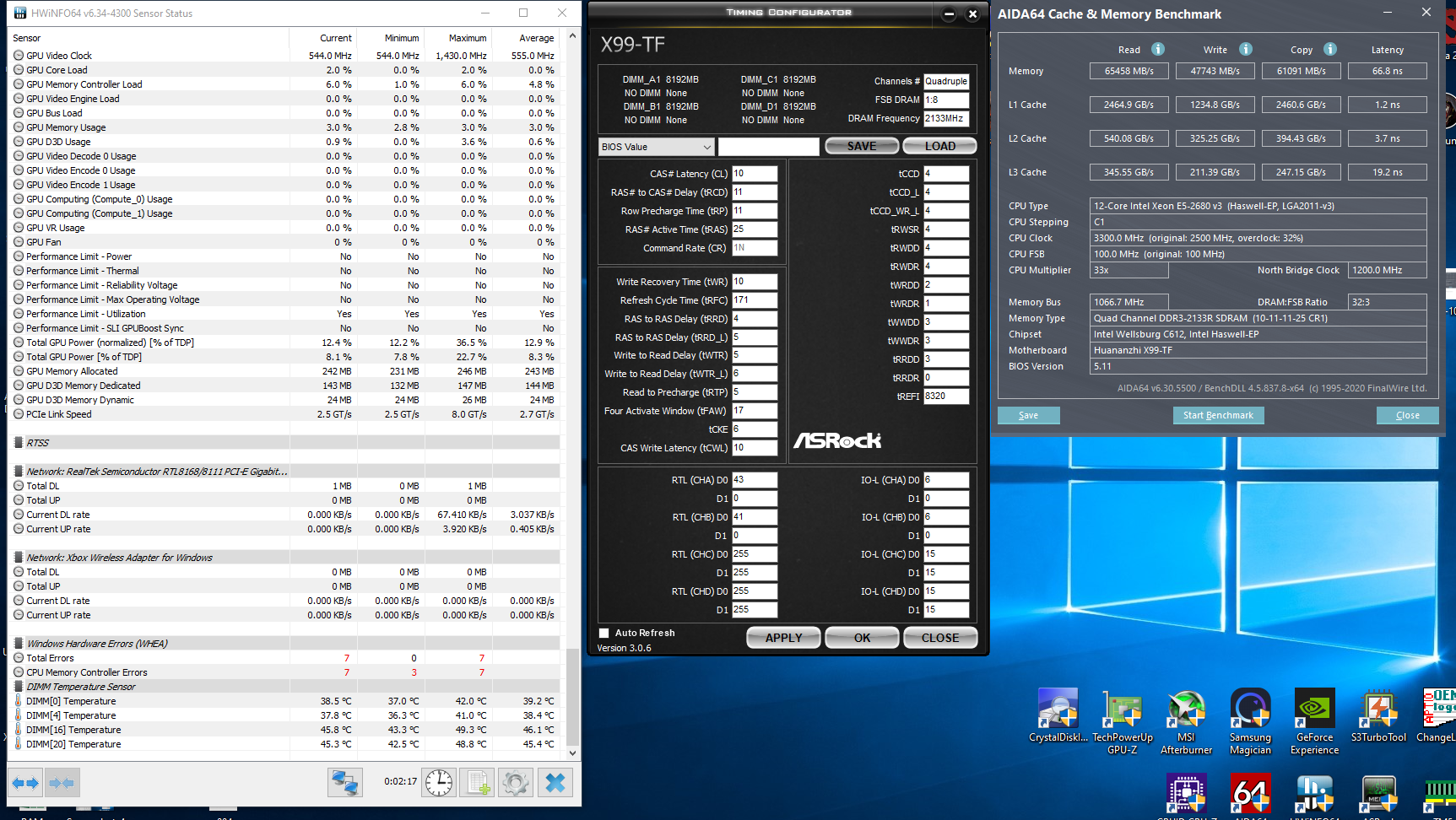The image size is (1456, 820).
Task: Open CrystalDiskInfo desktop shortcut
Action: (x=1058, y=715)
